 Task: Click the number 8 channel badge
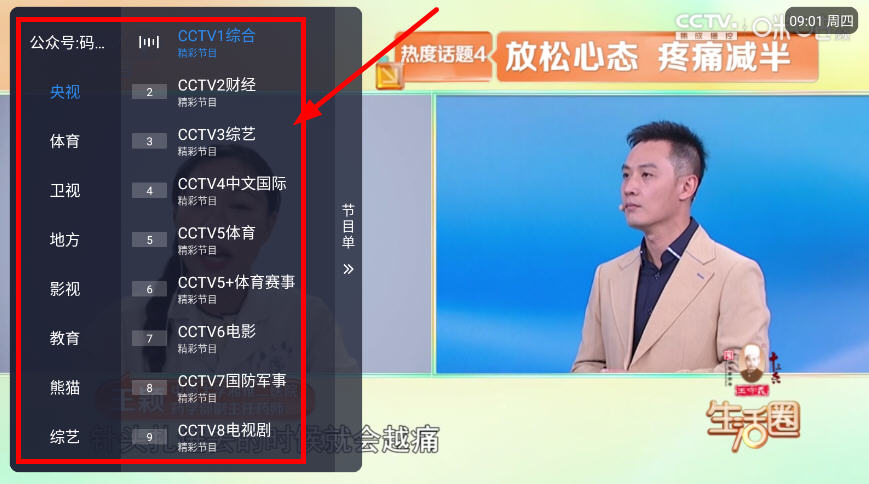coord(149,388)
